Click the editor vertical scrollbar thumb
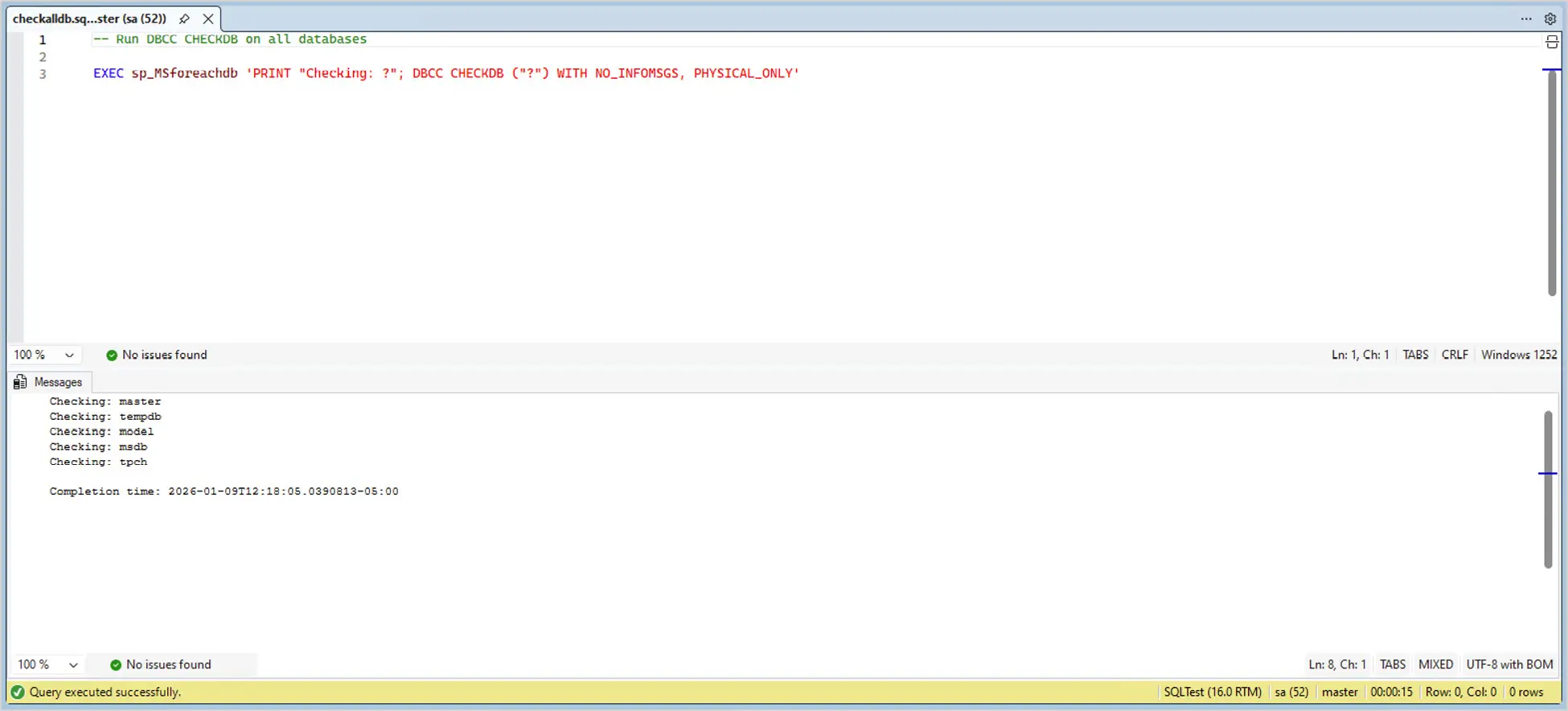This screenshot has height=711, width=1568. tap(1552, 183)
